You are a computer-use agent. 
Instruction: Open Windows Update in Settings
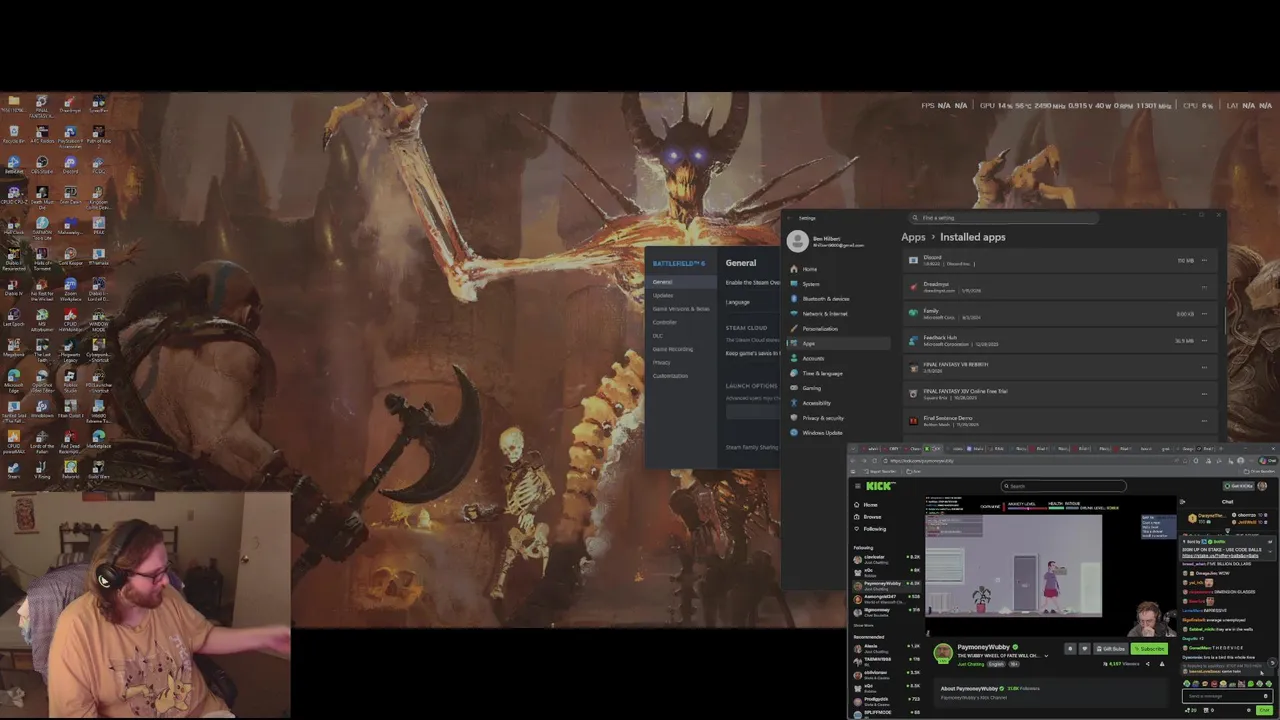click(x=838, y=433)
